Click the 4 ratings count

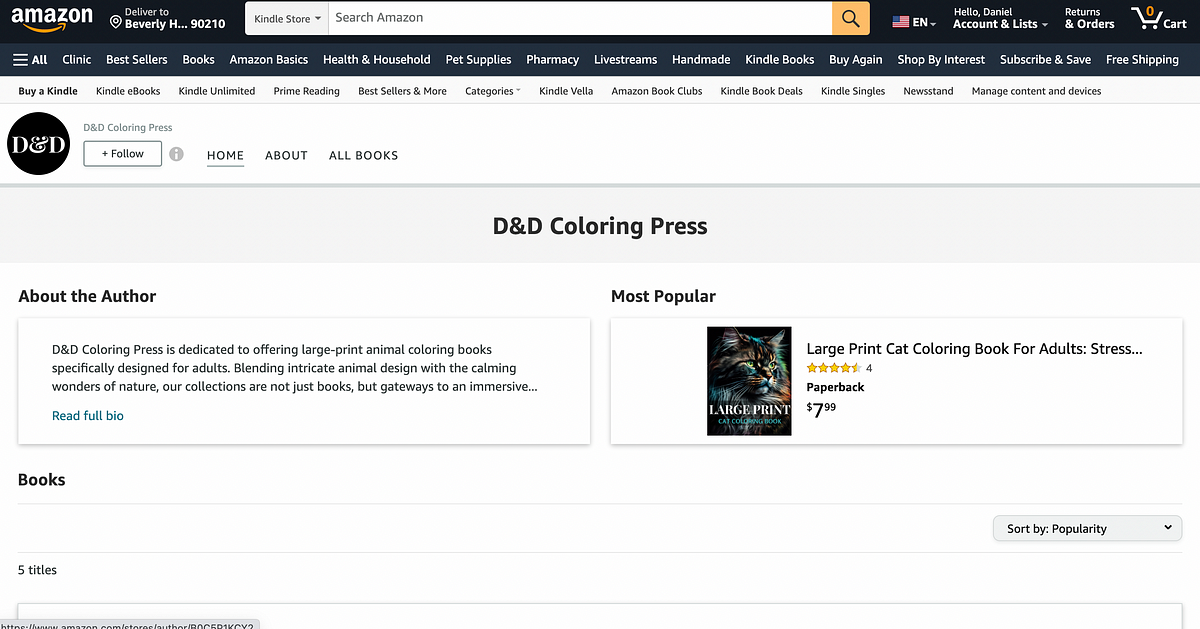[x=869, y=368]
